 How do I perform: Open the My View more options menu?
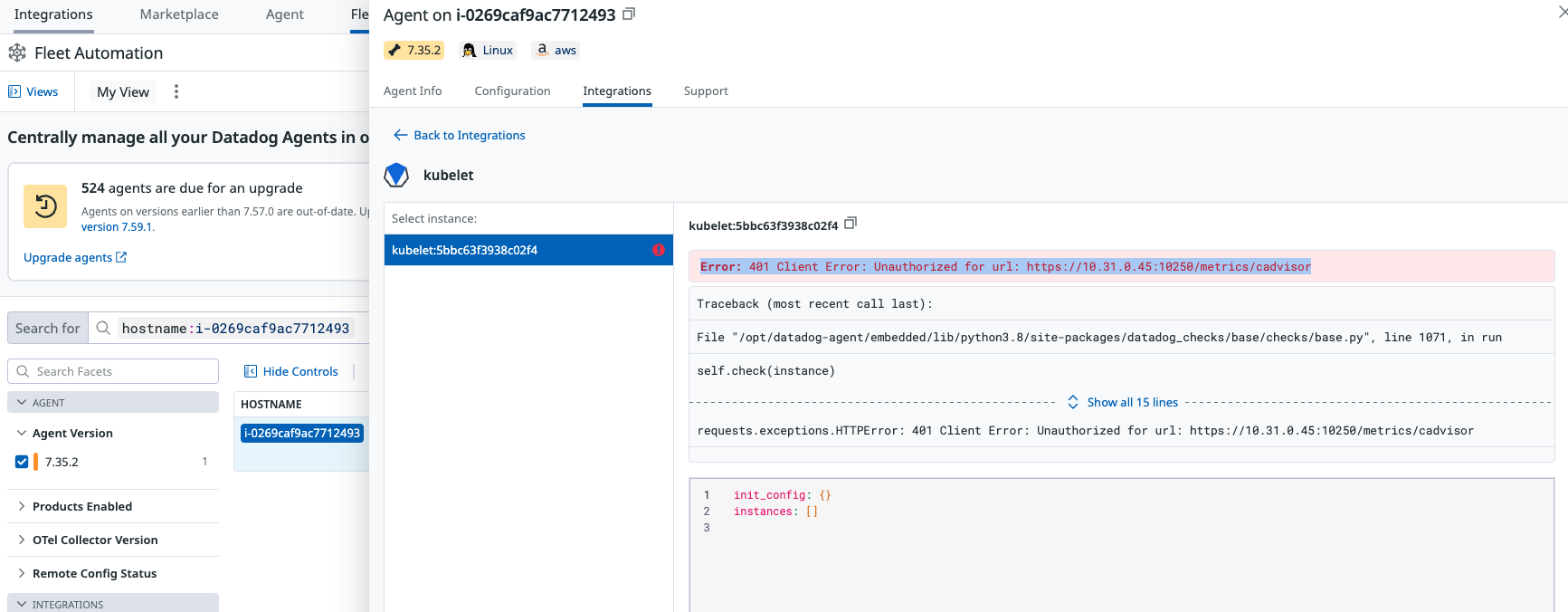coord(176,91)
